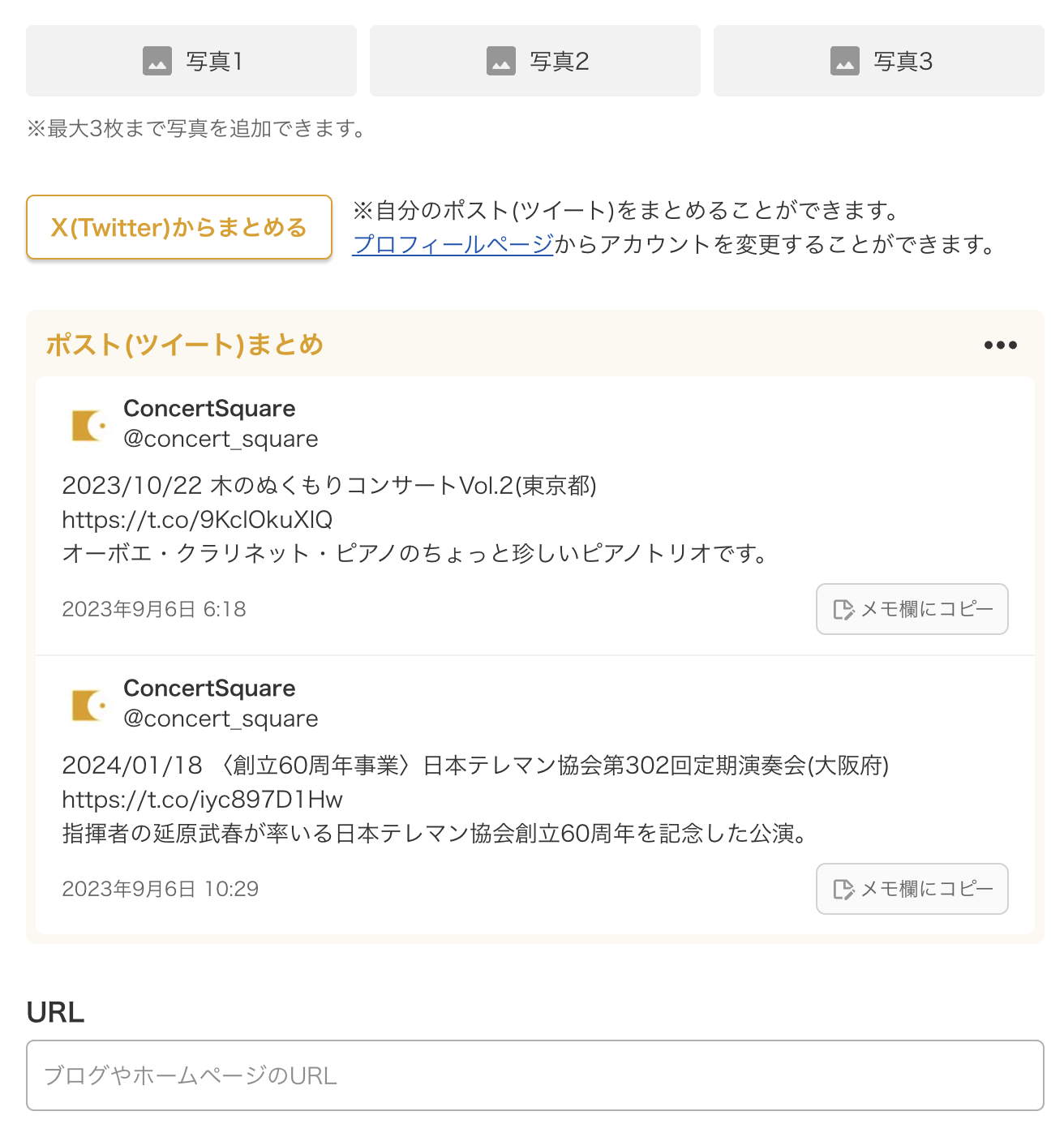Click the image icon in 写真3 button
The height and width of the screenshot is (1137, 1064).
coord(845,61)
